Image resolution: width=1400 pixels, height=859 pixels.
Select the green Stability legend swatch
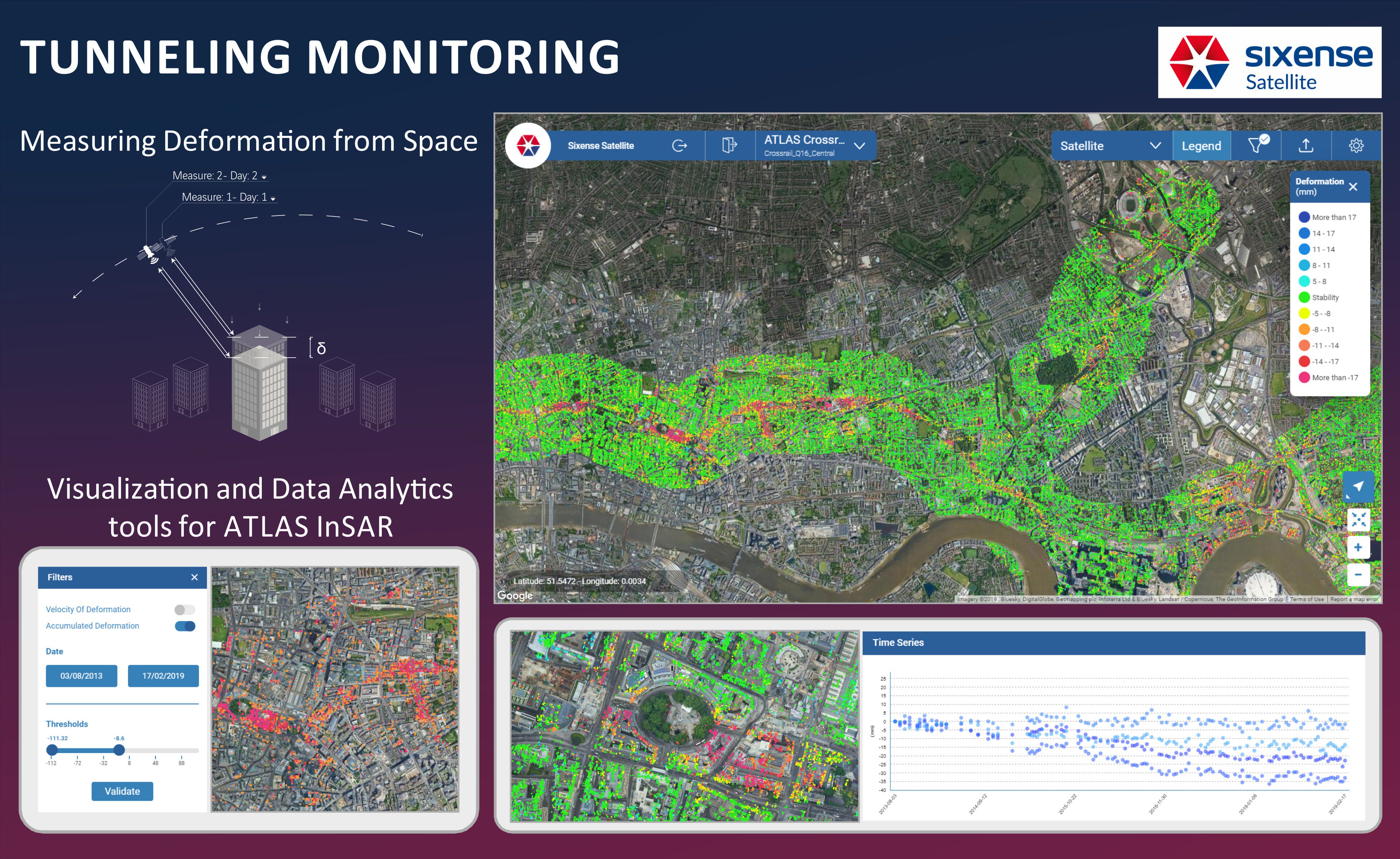pyautogui.click(x=1304, y=297)
